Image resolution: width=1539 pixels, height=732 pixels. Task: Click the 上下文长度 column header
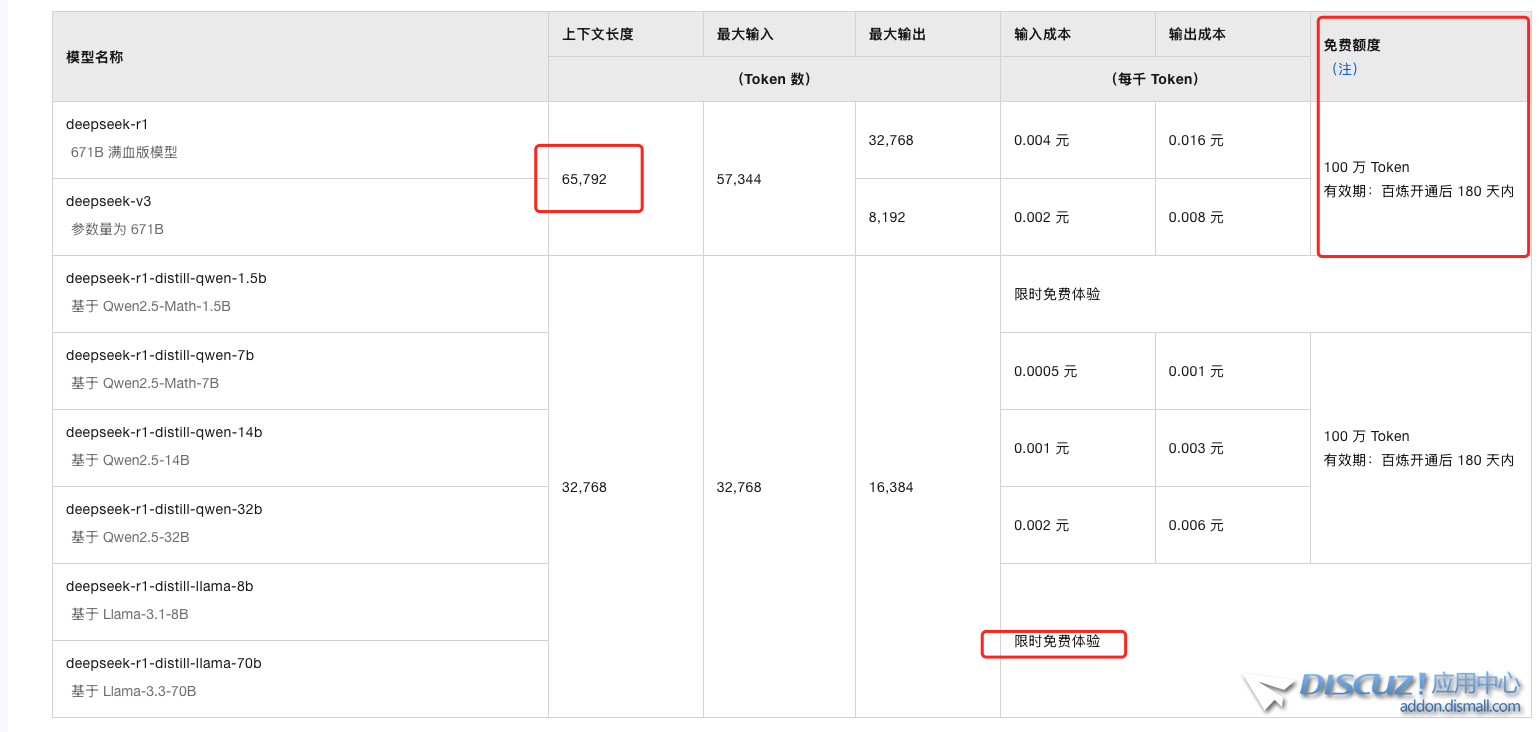[x=598, y=34]
